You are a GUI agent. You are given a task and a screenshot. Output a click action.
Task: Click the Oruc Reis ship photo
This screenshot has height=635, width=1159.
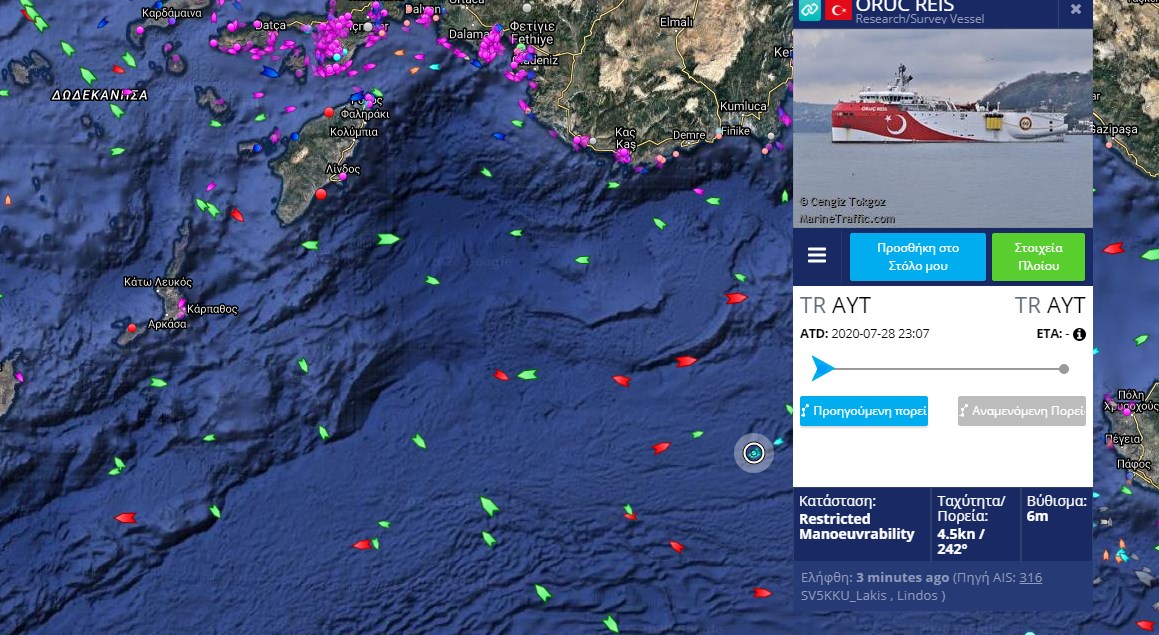(942, 128)
